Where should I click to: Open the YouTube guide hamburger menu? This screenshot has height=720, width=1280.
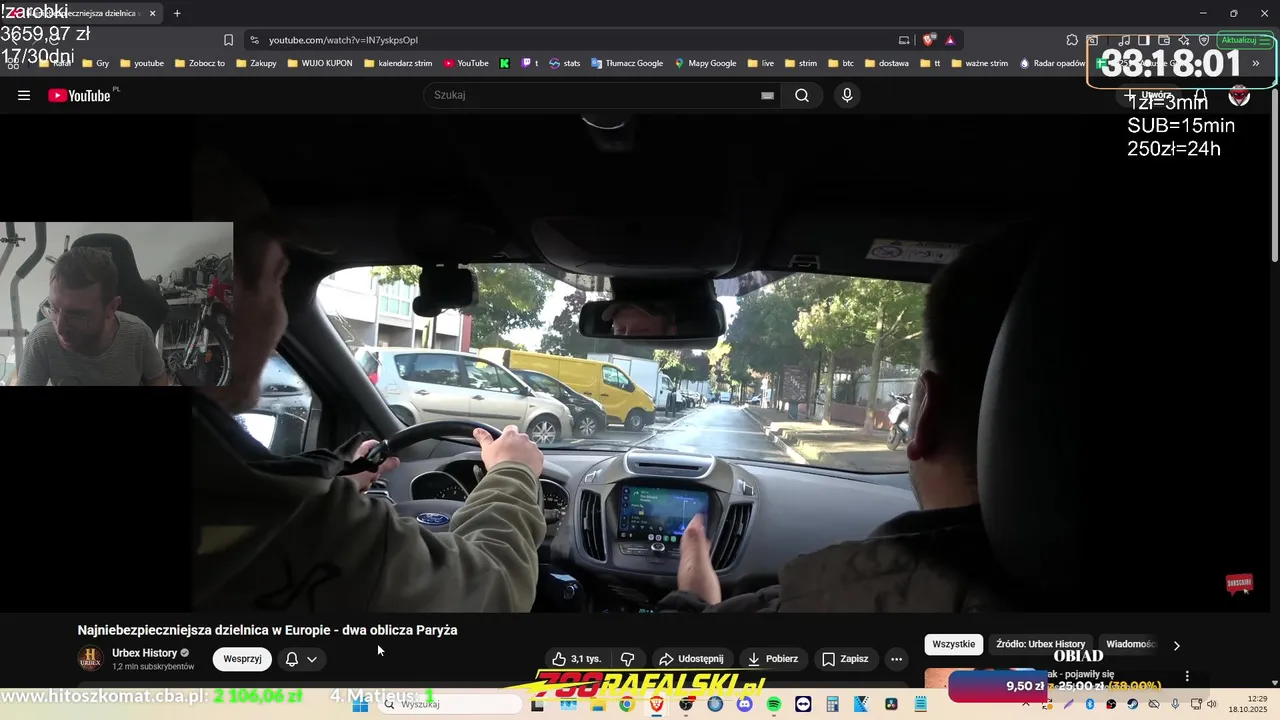point(24,95)
